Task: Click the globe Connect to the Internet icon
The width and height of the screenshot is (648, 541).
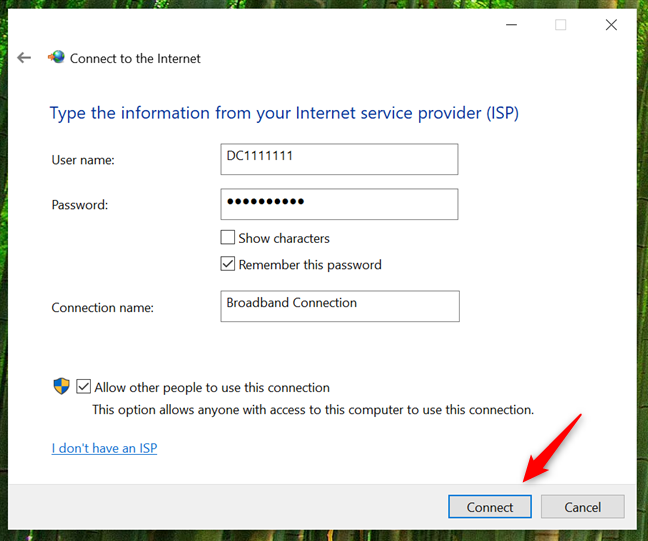Action: point(57,57)
